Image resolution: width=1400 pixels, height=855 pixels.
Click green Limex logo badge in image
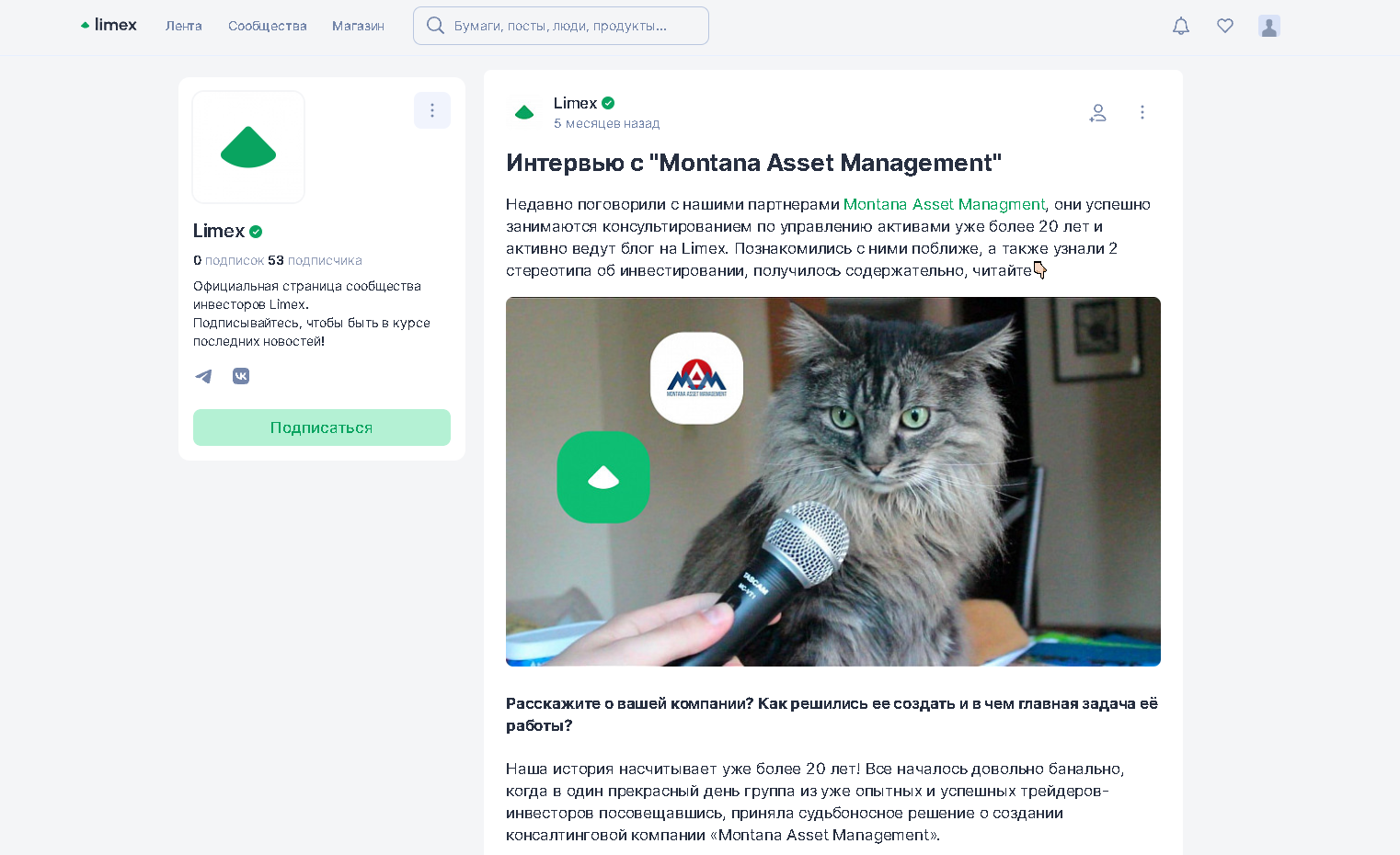coord(603,477)
